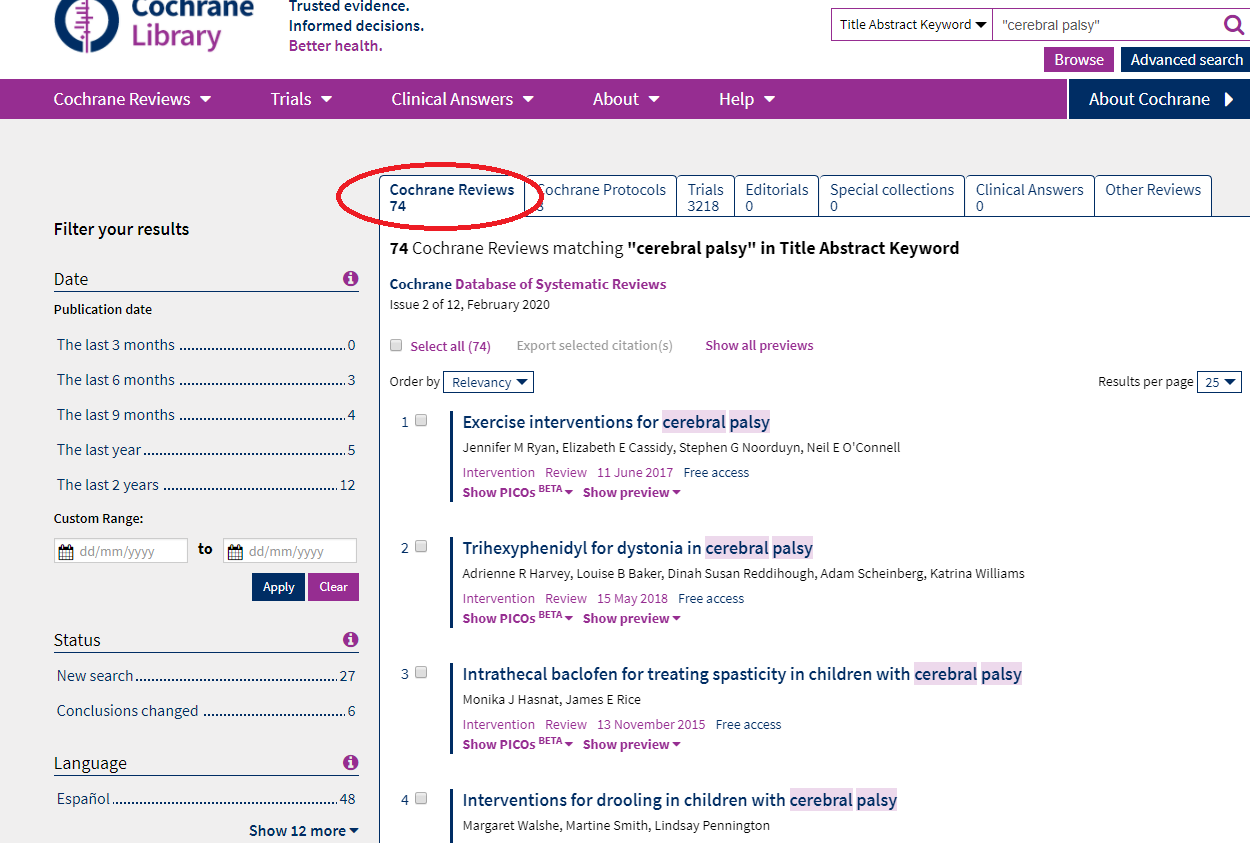Open the About navigation menu
Screen dimensions: 1250x843
click(x=626, y=99)
